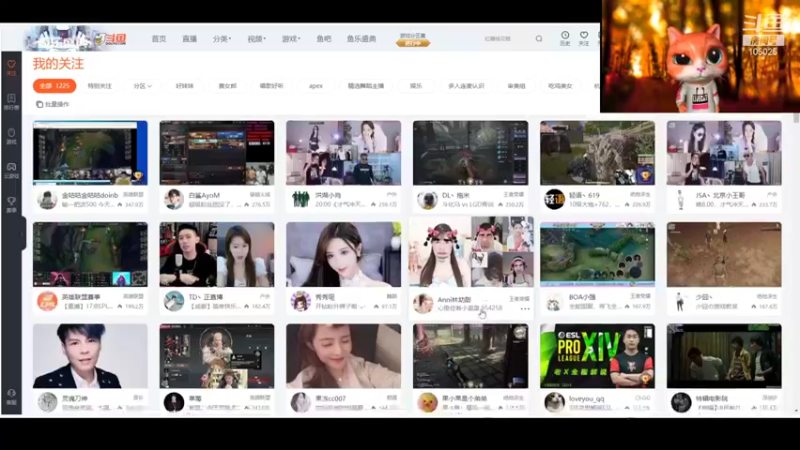Click the cat avatar webcam overlay
The width and height of the screenshot is (800, 450).
click(700, 56)
